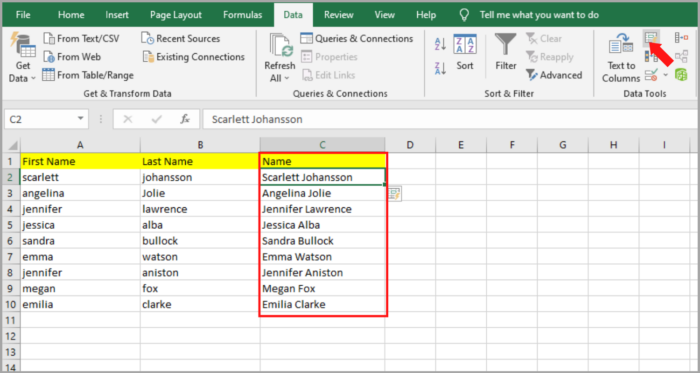
Task: Open Existing Connections
Action: [x=193, y=57]
